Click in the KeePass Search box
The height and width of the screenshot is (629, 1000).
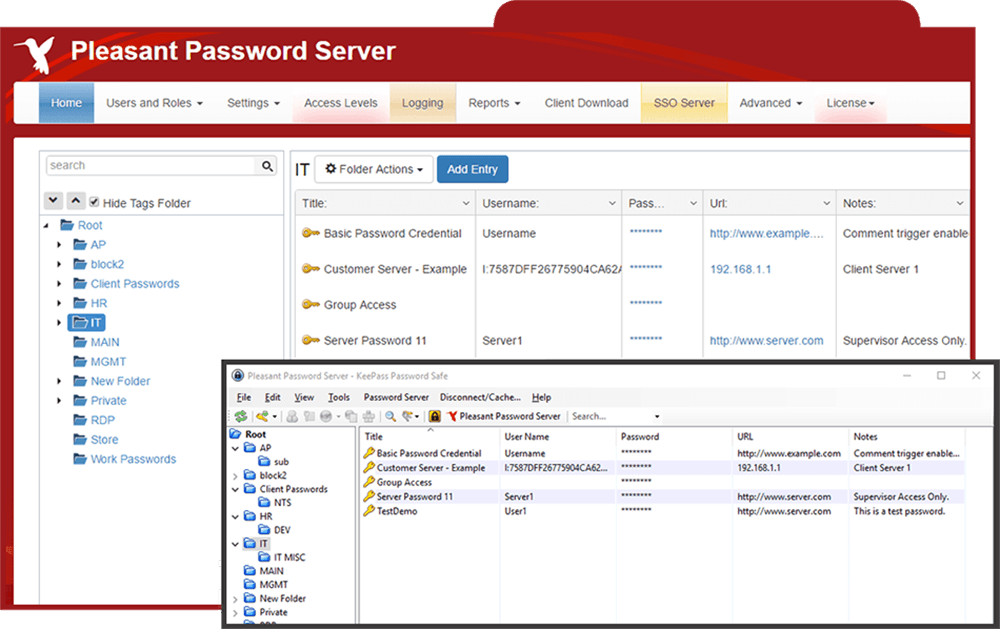coord(610,417)
